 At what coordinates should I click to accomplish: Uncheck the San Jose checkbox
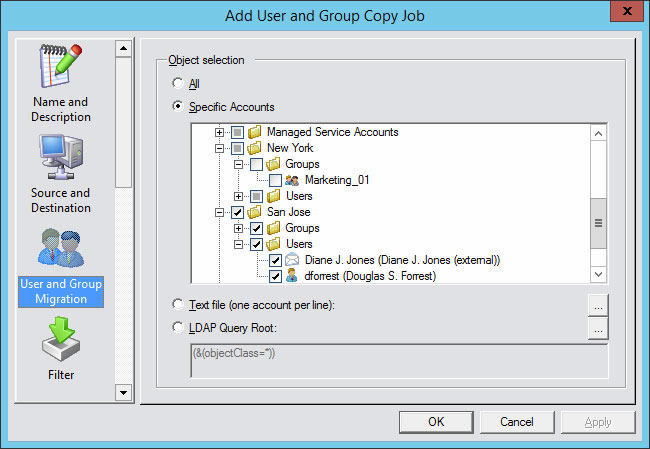(237, 212)
